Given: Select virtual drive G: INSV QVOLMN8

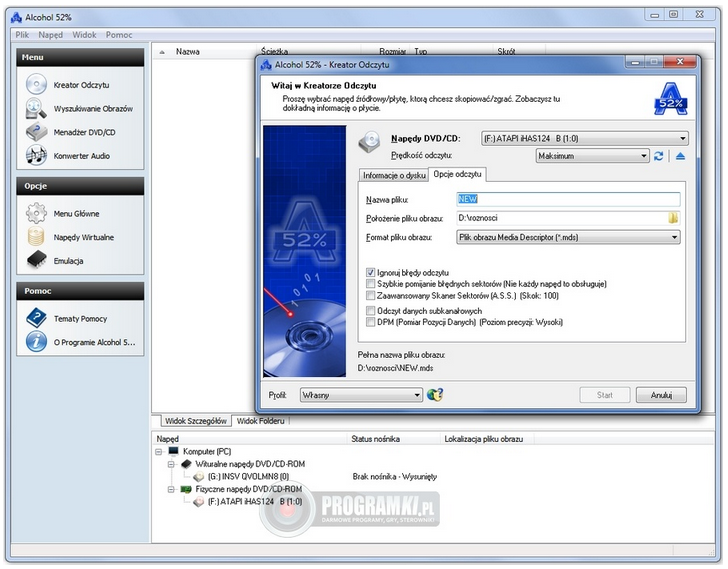Looking at the screenshot, I should [248, 476].
